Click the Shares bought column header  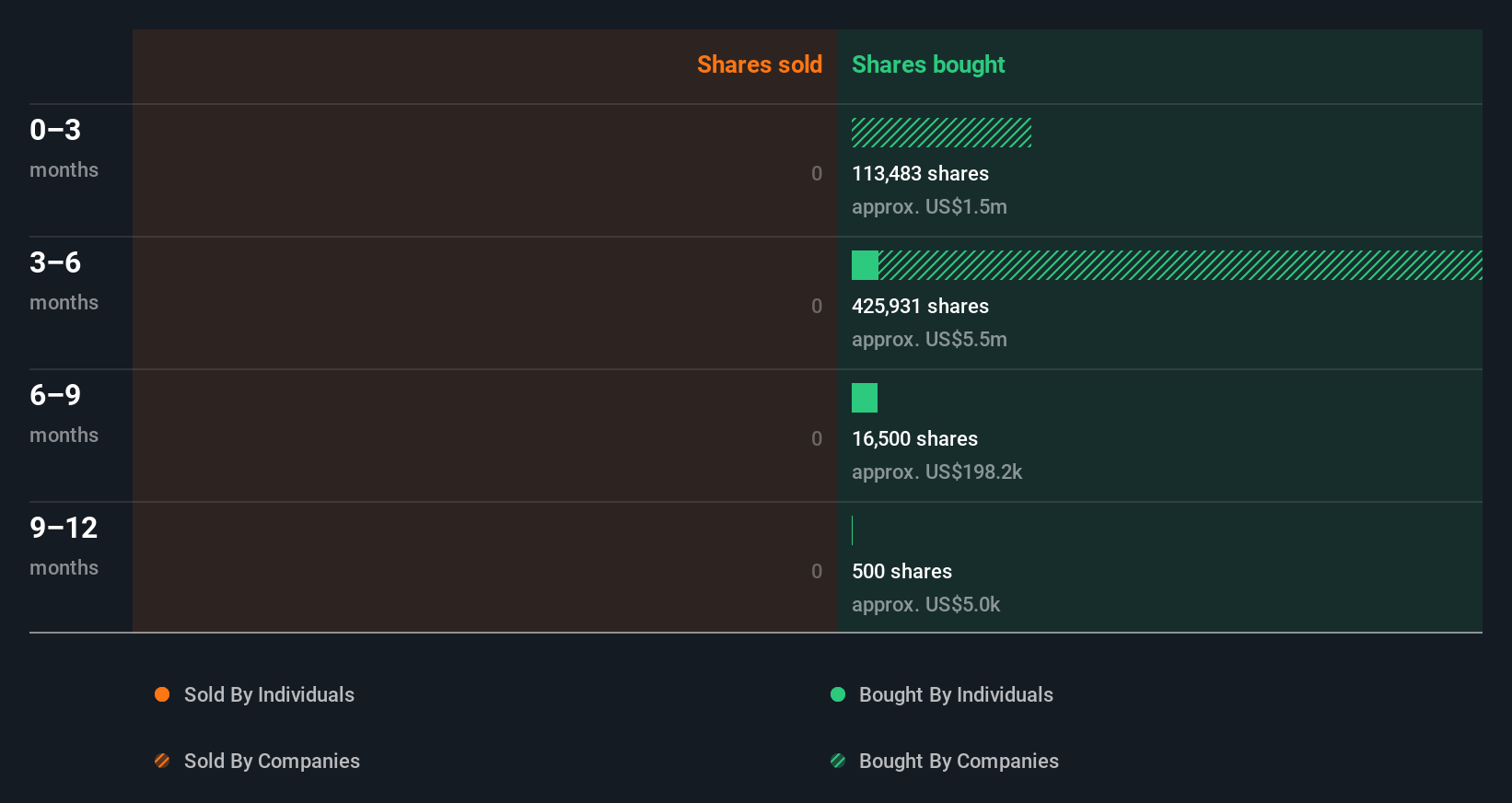[928, 64]
